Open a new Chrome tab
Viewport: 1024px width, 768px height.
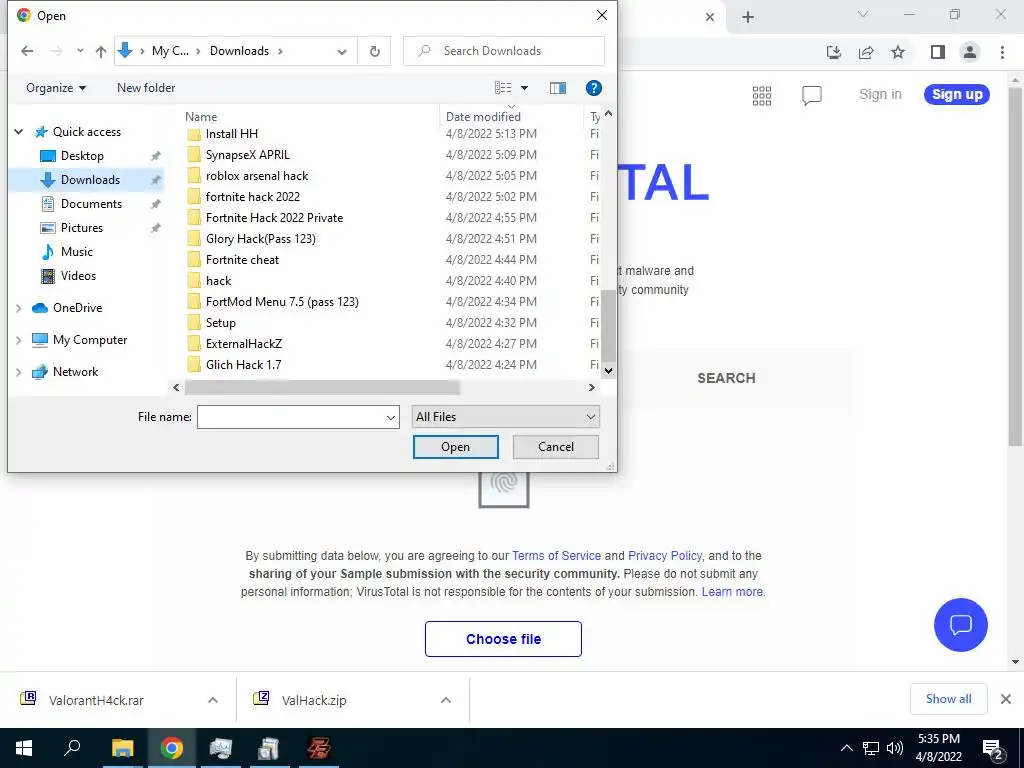[748, 17]
